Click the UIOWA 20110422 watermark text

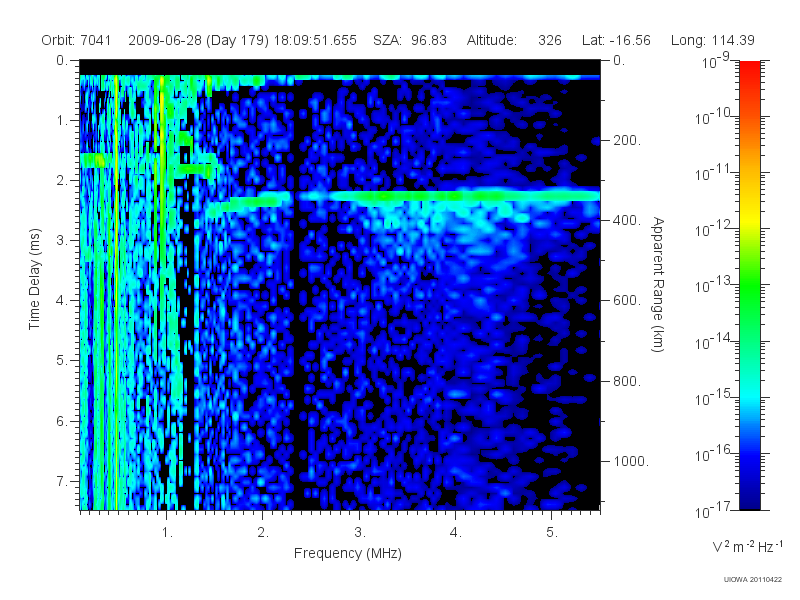[753, 579]
